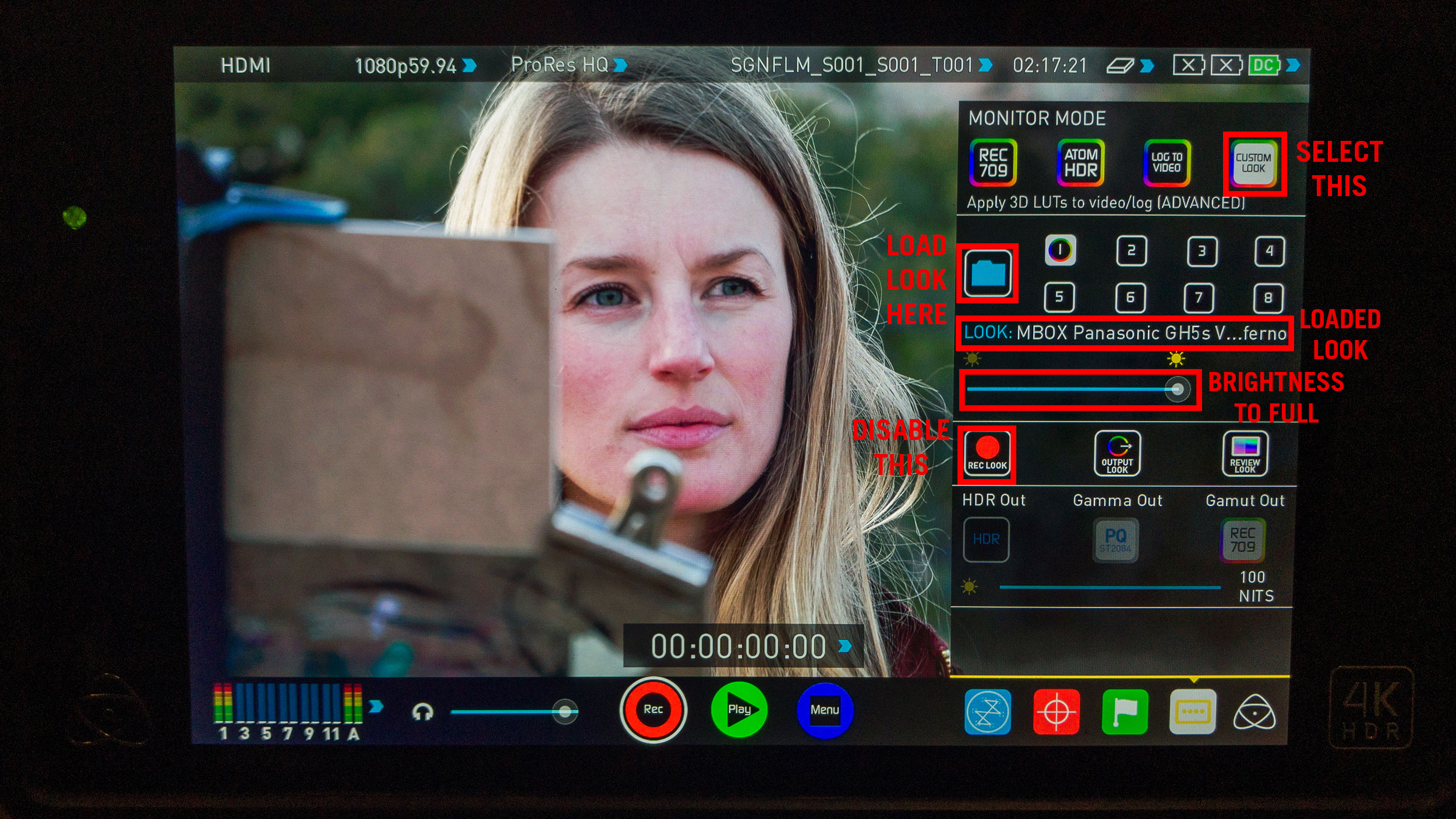Tap the 00:00:00:00 timecode display
Screen dimensions: 1456x819
(738, 646)
